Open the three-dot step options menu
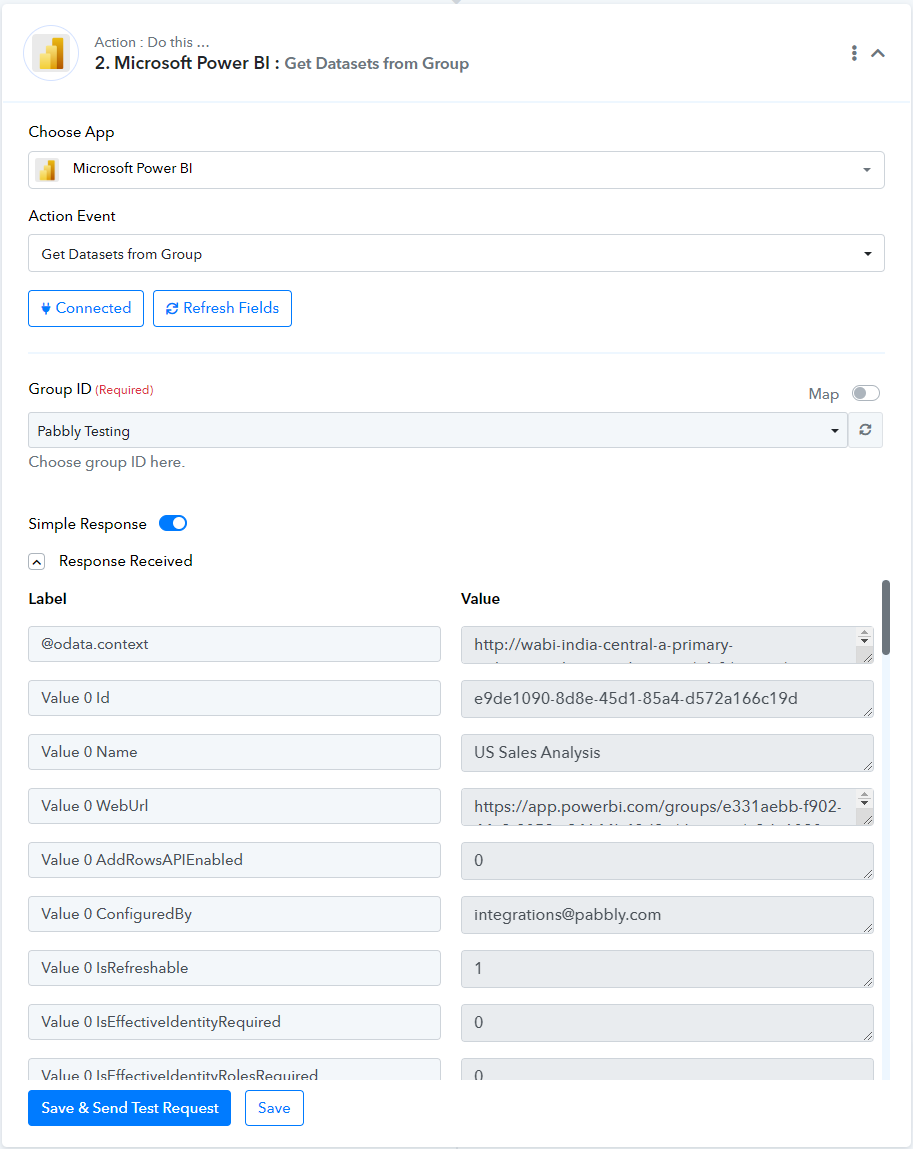This screenshot has height=1149, width=913. pyautogui.click(x=854, y=53)
